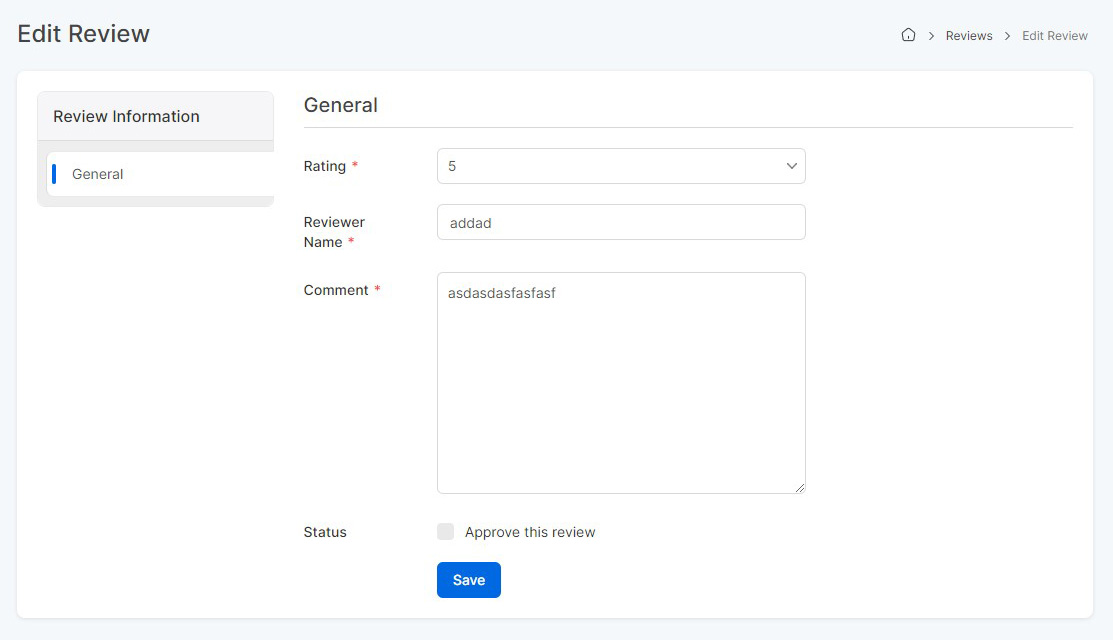Screen dimensions: 1113x640
Task: Focus the Reviewer Name input field
Action: (620, 223)
